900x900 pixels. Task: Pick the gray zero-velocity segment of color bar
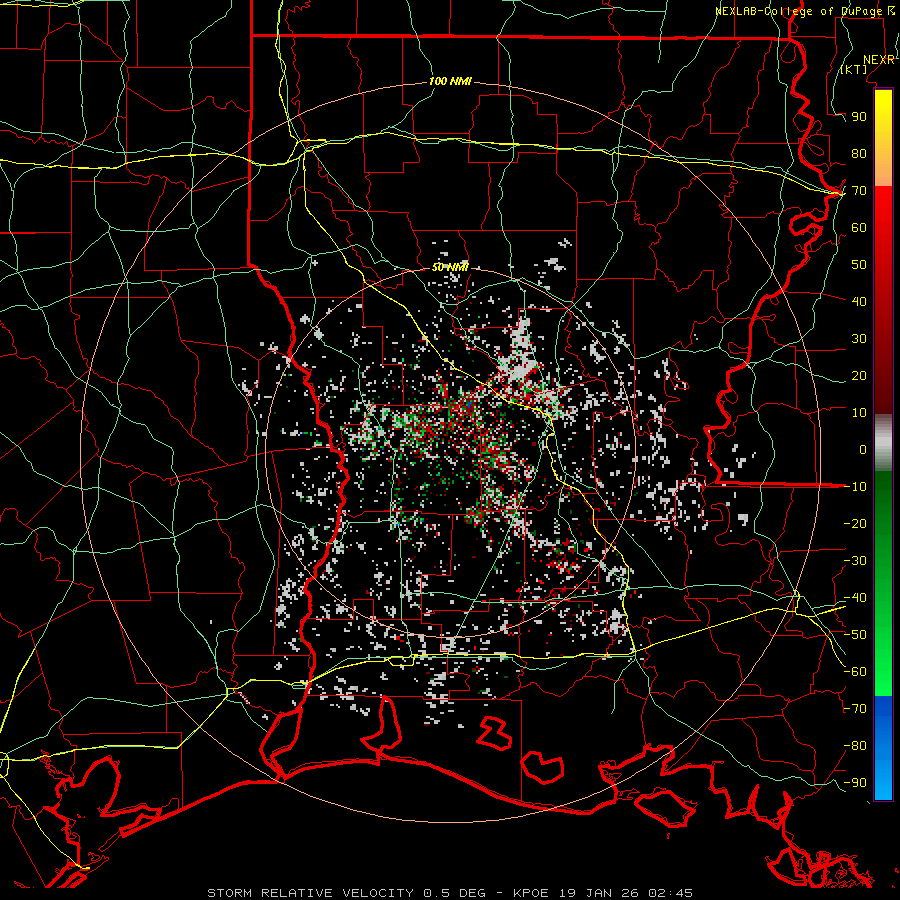(883, 442)
